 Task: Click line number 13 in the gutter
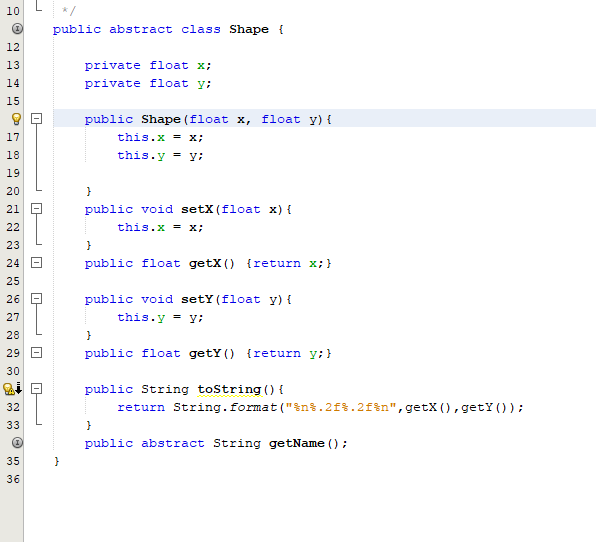click(13, 65)
